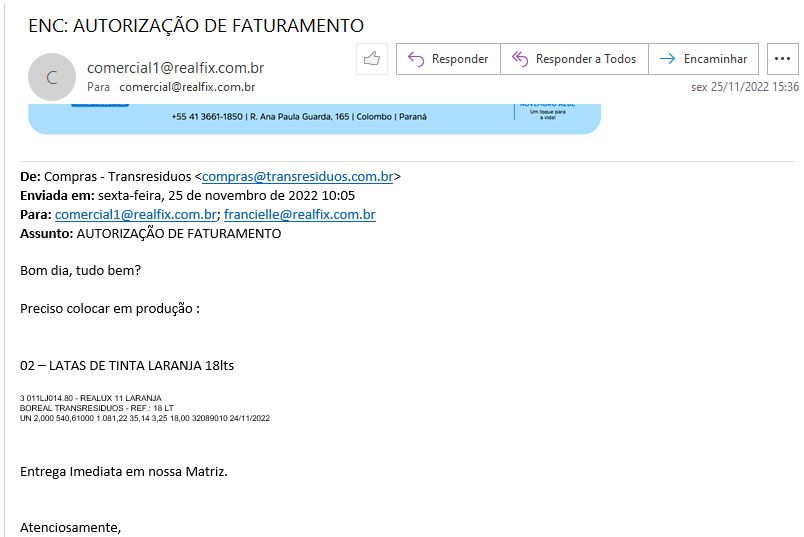
Task: Click comercial1@realfix.com.br link in the quoted Para line
Action: (136, 215)
